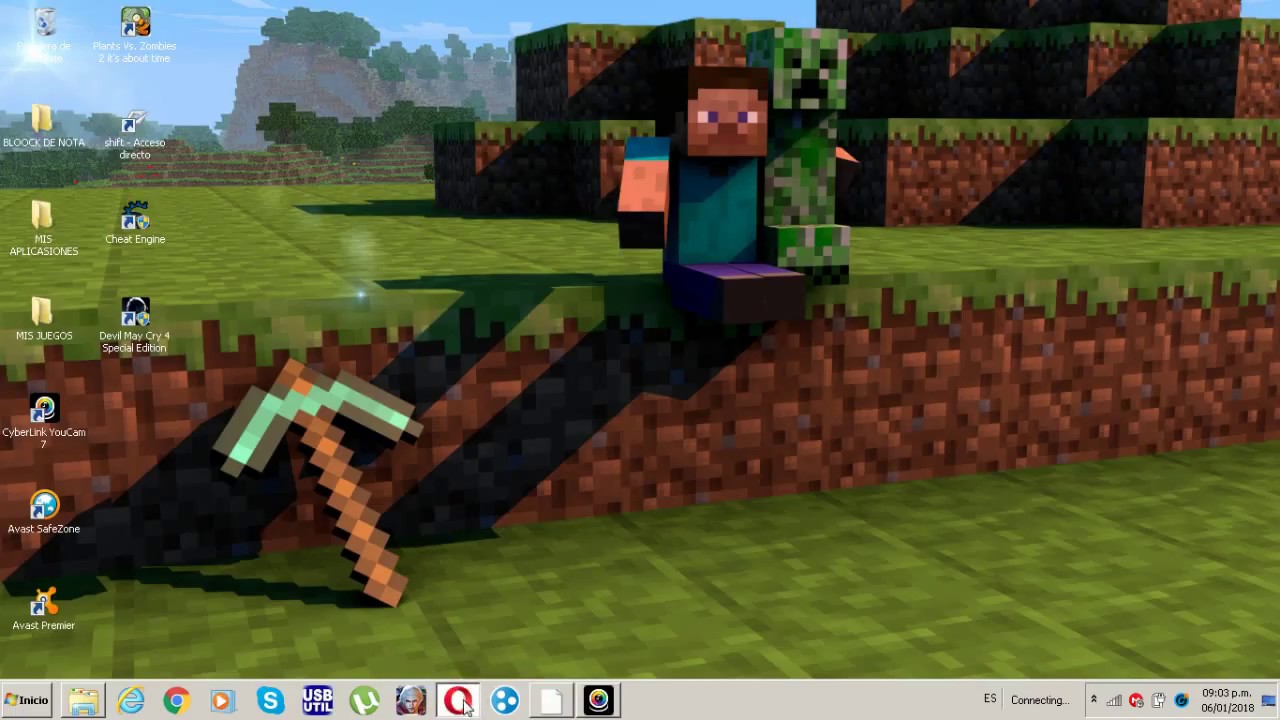Open the blue circle dots app in taskbar

point(505,701)
